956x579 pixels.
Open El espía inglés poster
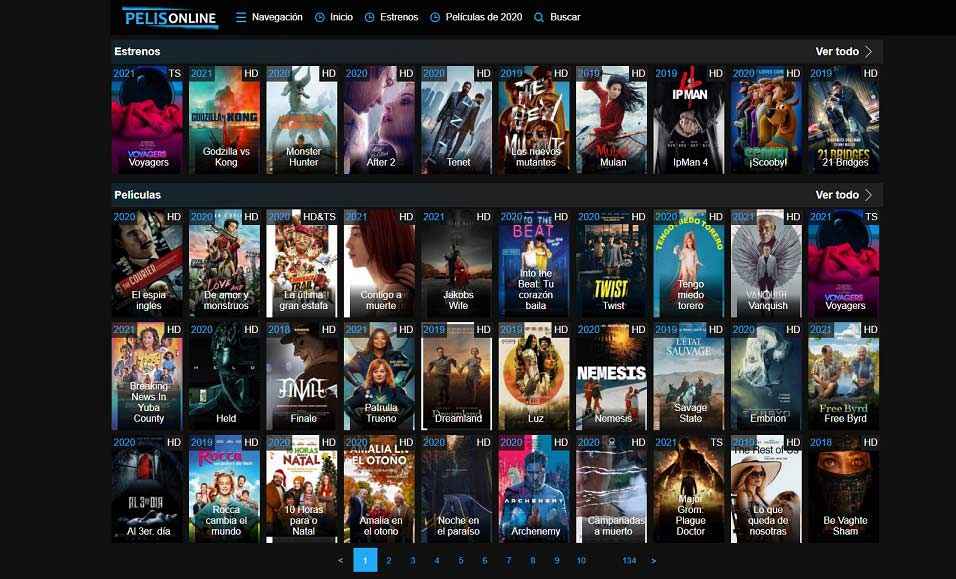click(x=148, y=263)
